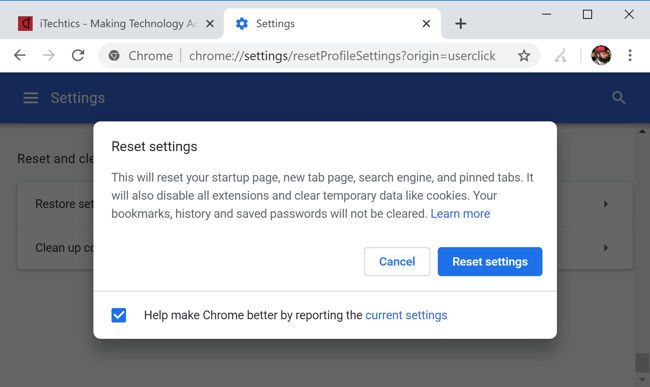Click the forward navigation arrow
650x387 pixels.
pyautogui.click(x=49, y=55)
